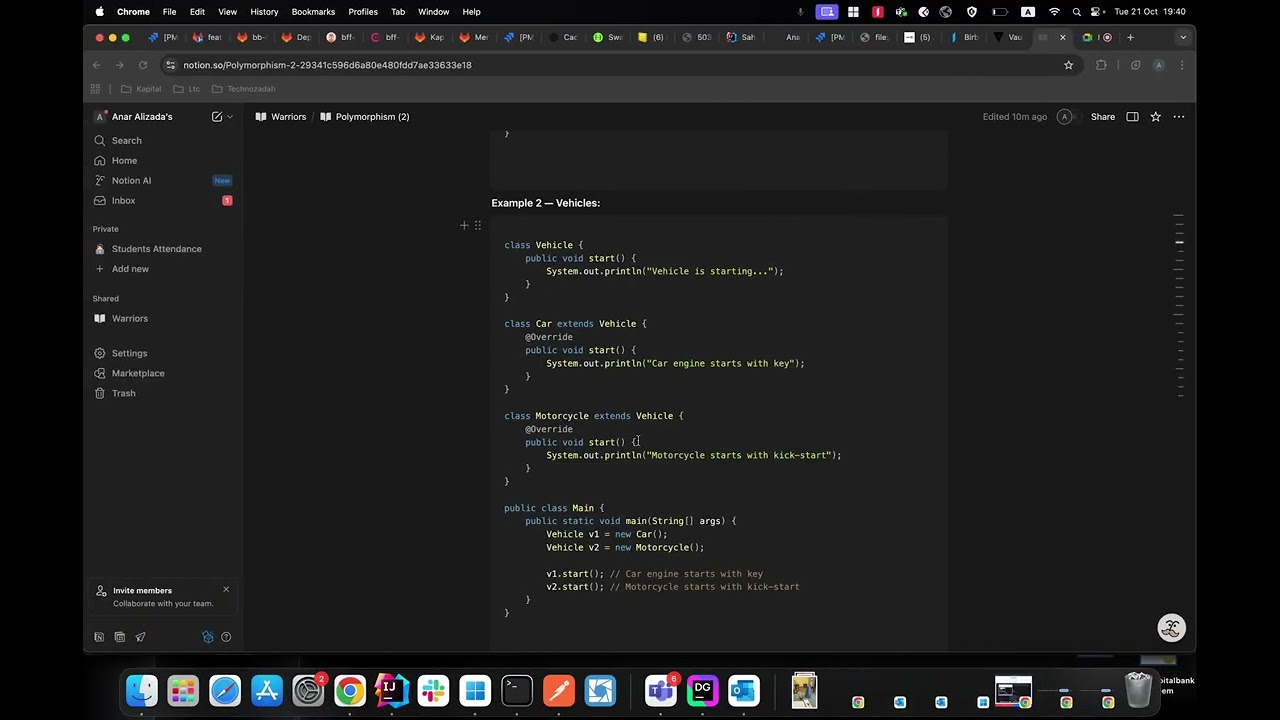This screenshot has width=1280, height=720.
Task: Open Slack from the Dock
Action: [433, 691]
